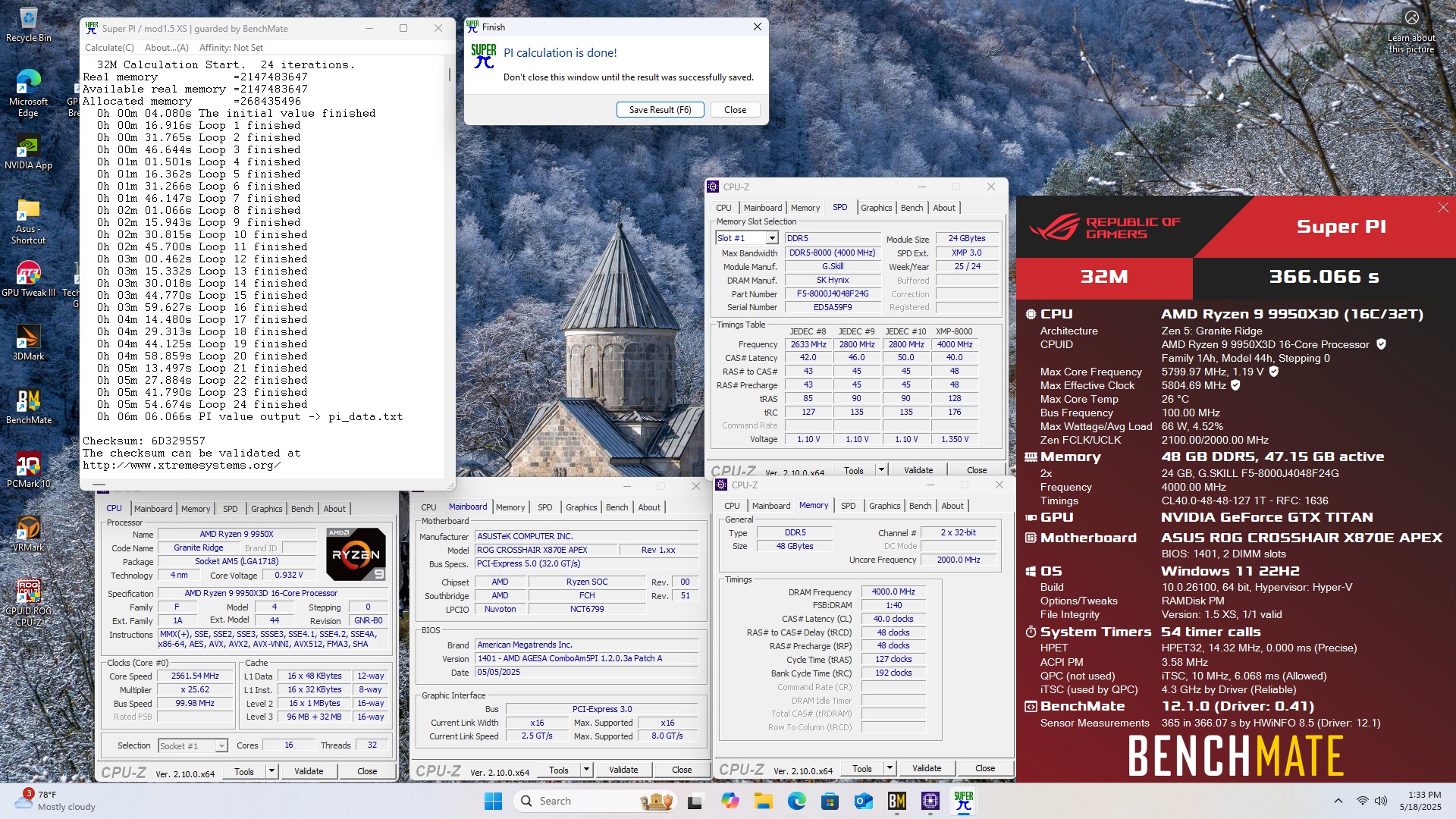Launch Microsoft Edge from desktop
The image size is (1456, 819).
click(28, 93)
